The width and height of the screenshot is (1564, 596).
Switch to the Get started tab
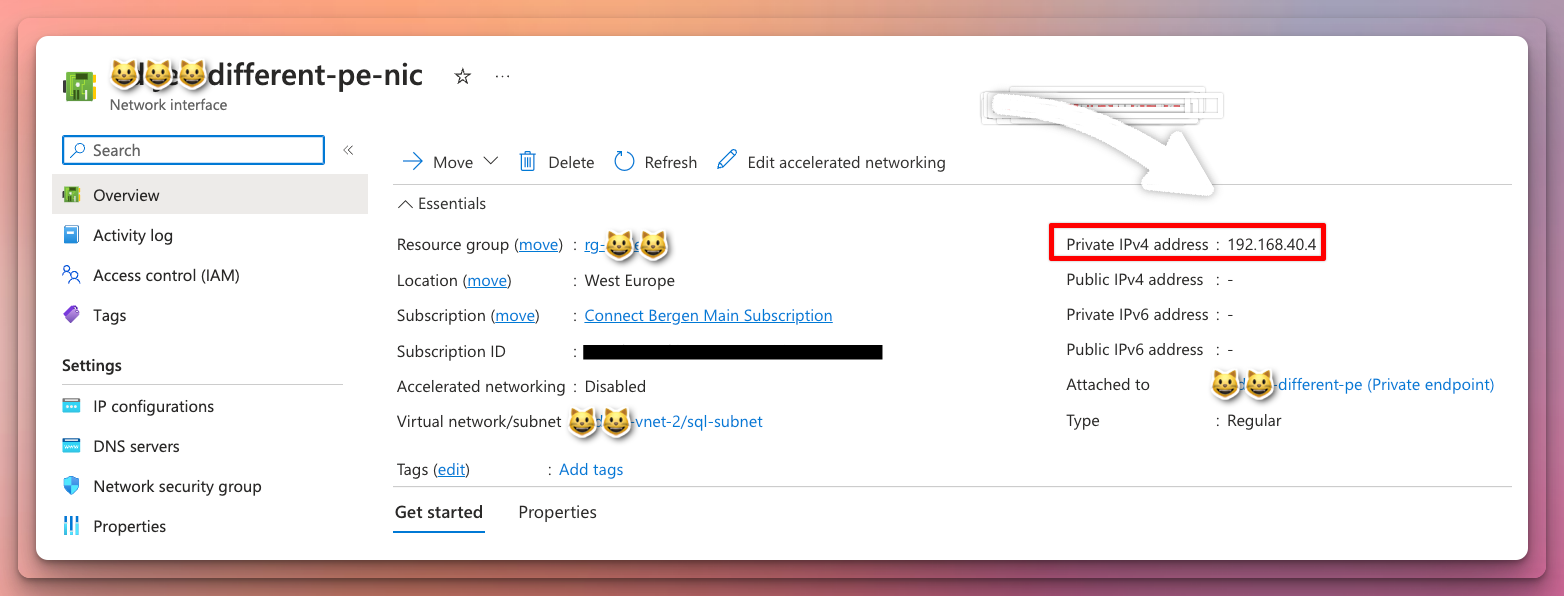tap(439, 512)
